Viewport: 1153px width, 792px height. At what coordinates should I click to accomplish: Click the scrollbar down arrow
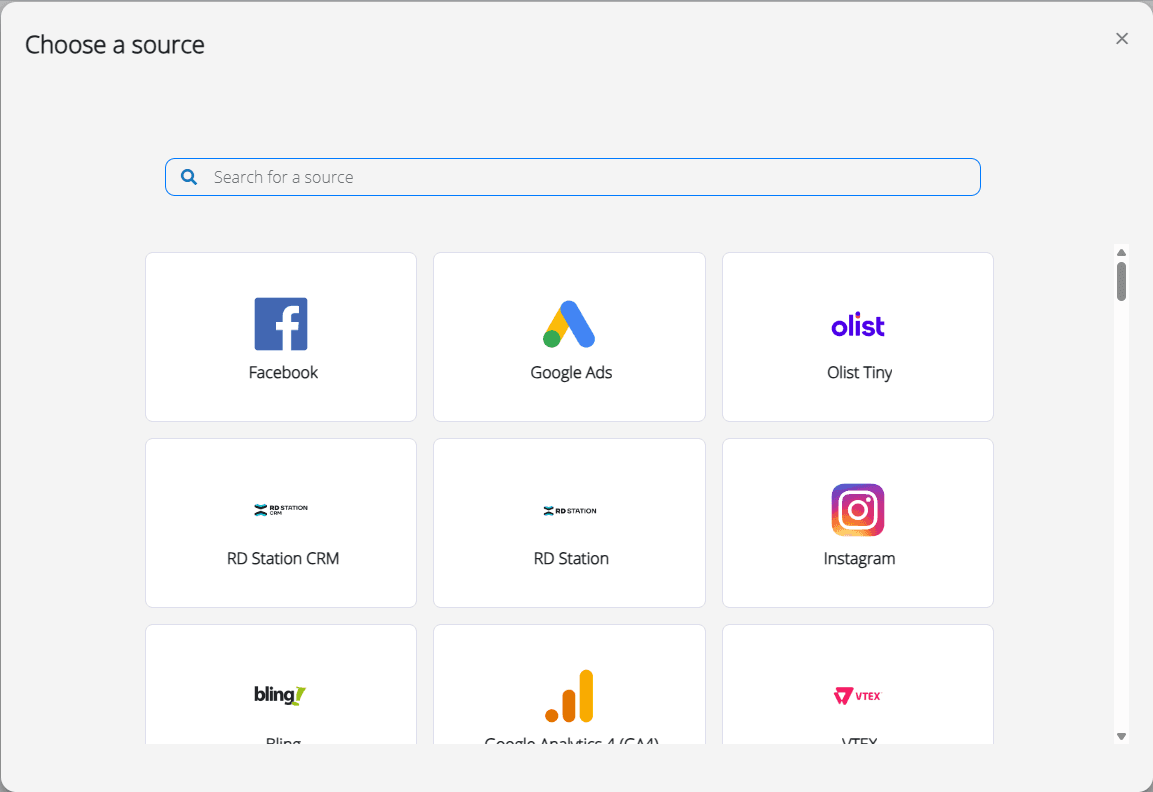[1121, 736]
